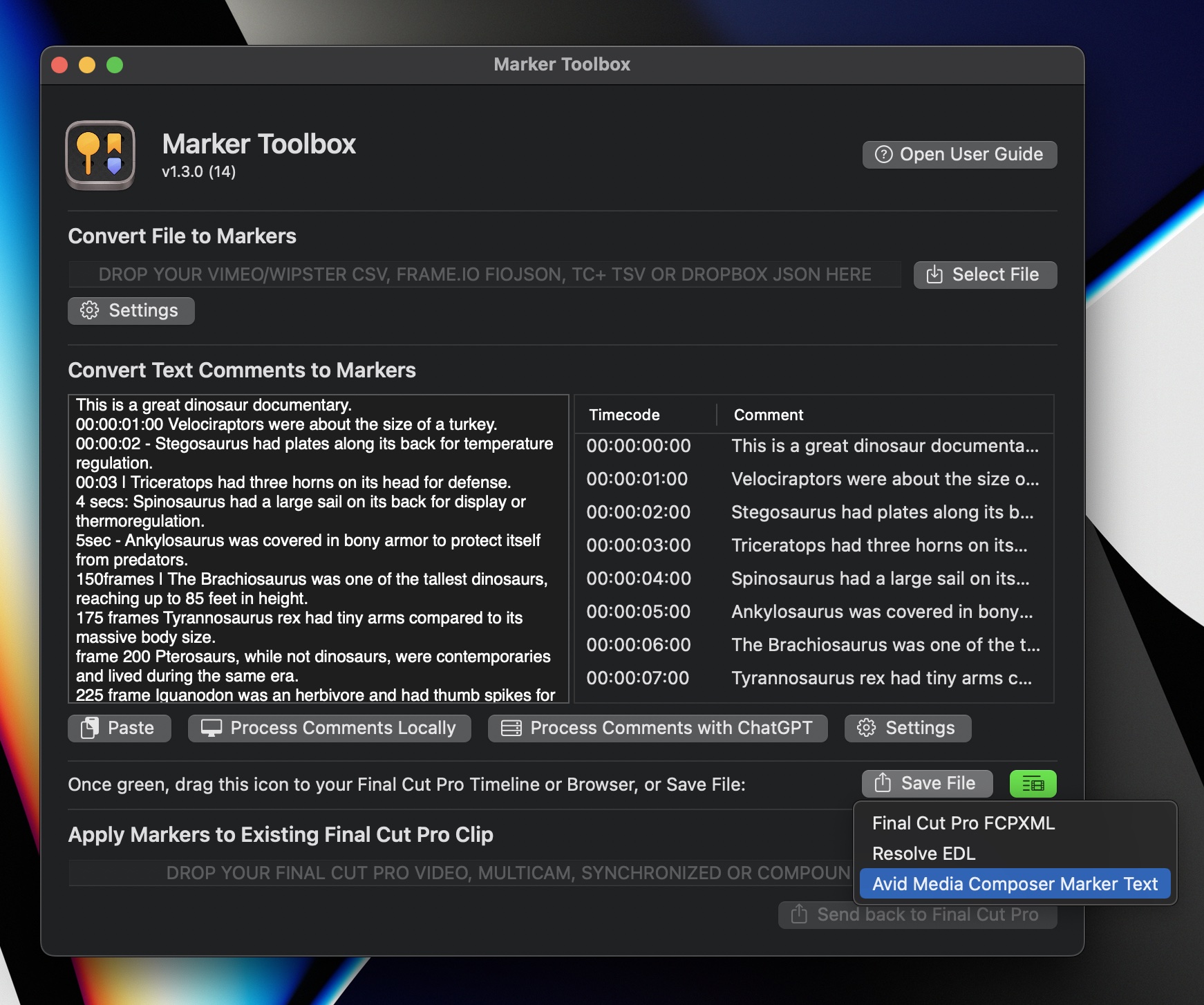The width and height of the screenshot is (1204, 1005).
Task: Open the User Guide
Action: (959, 154)
